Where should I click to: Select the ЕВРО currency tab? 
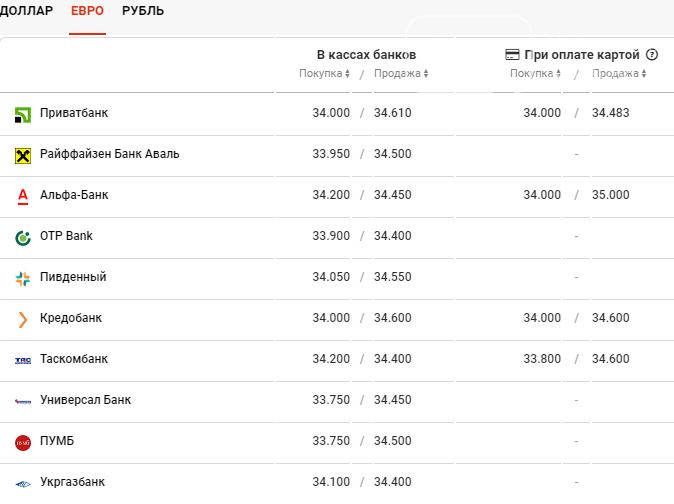(87, 11)
